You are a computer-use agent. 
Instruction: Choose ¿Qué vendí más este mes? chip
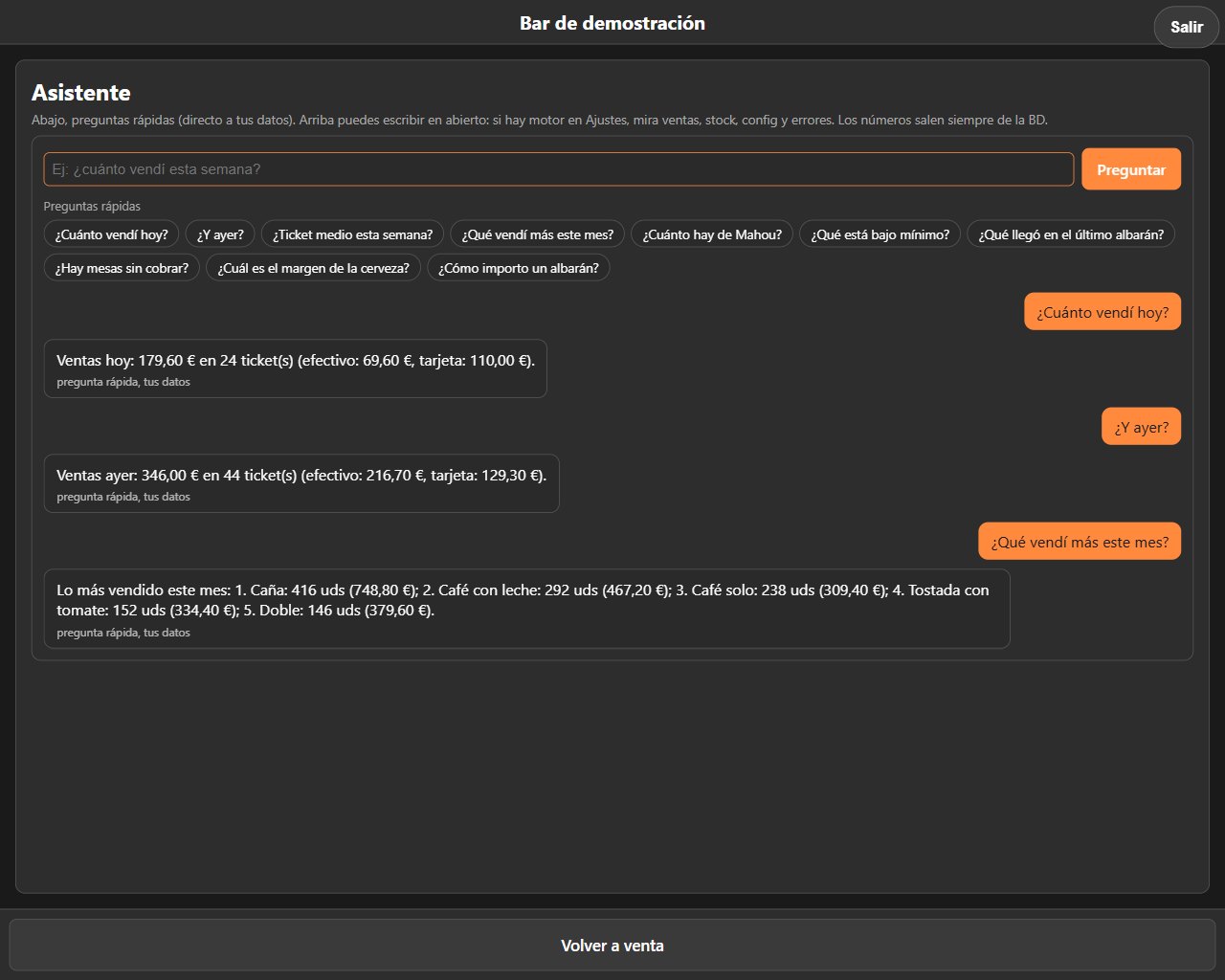point(538,234)
